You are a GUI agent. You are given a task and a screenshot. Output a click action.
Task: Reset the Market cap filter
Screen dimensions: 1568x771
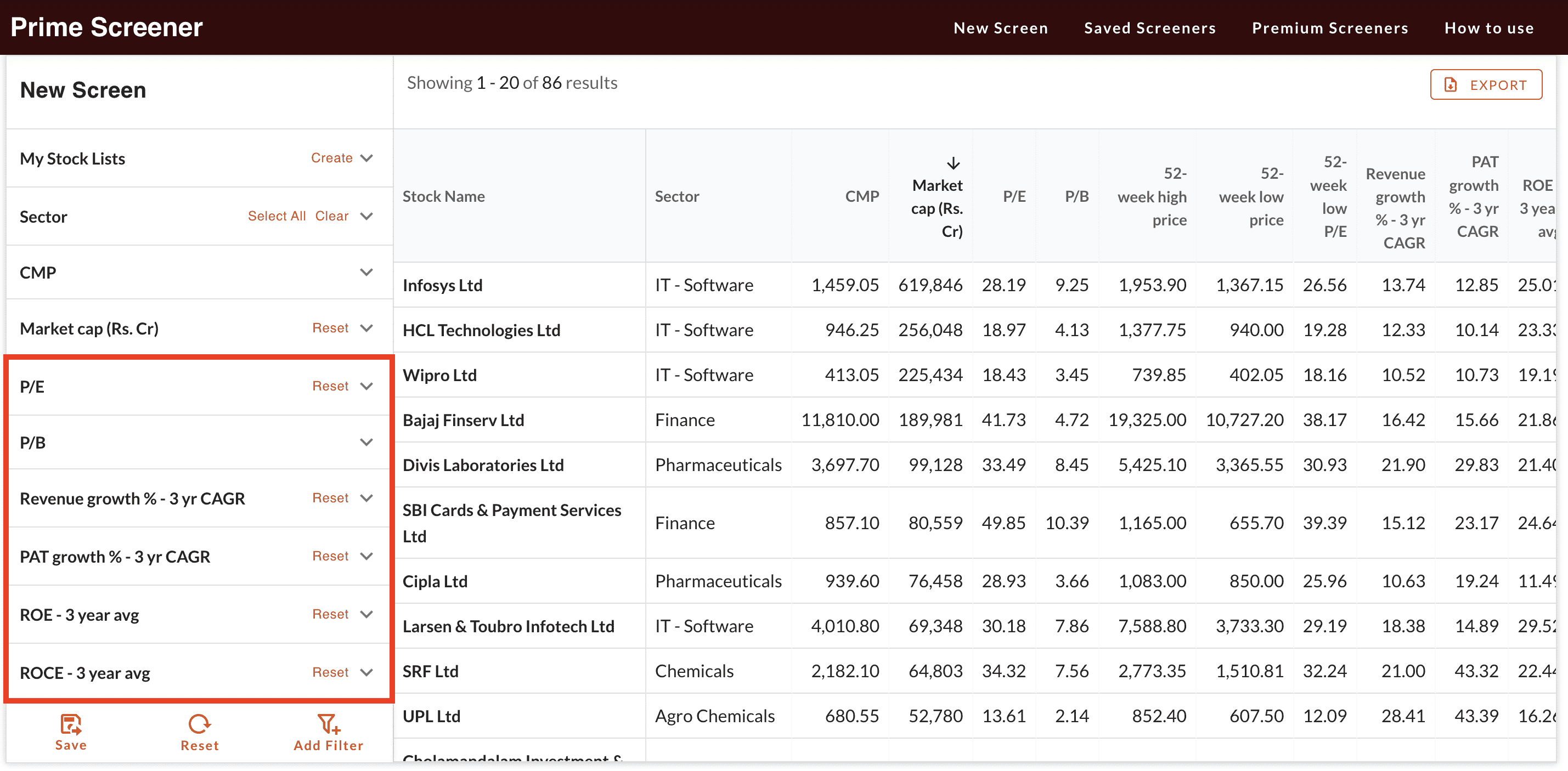pyautogui.click(x=330, y=328)
